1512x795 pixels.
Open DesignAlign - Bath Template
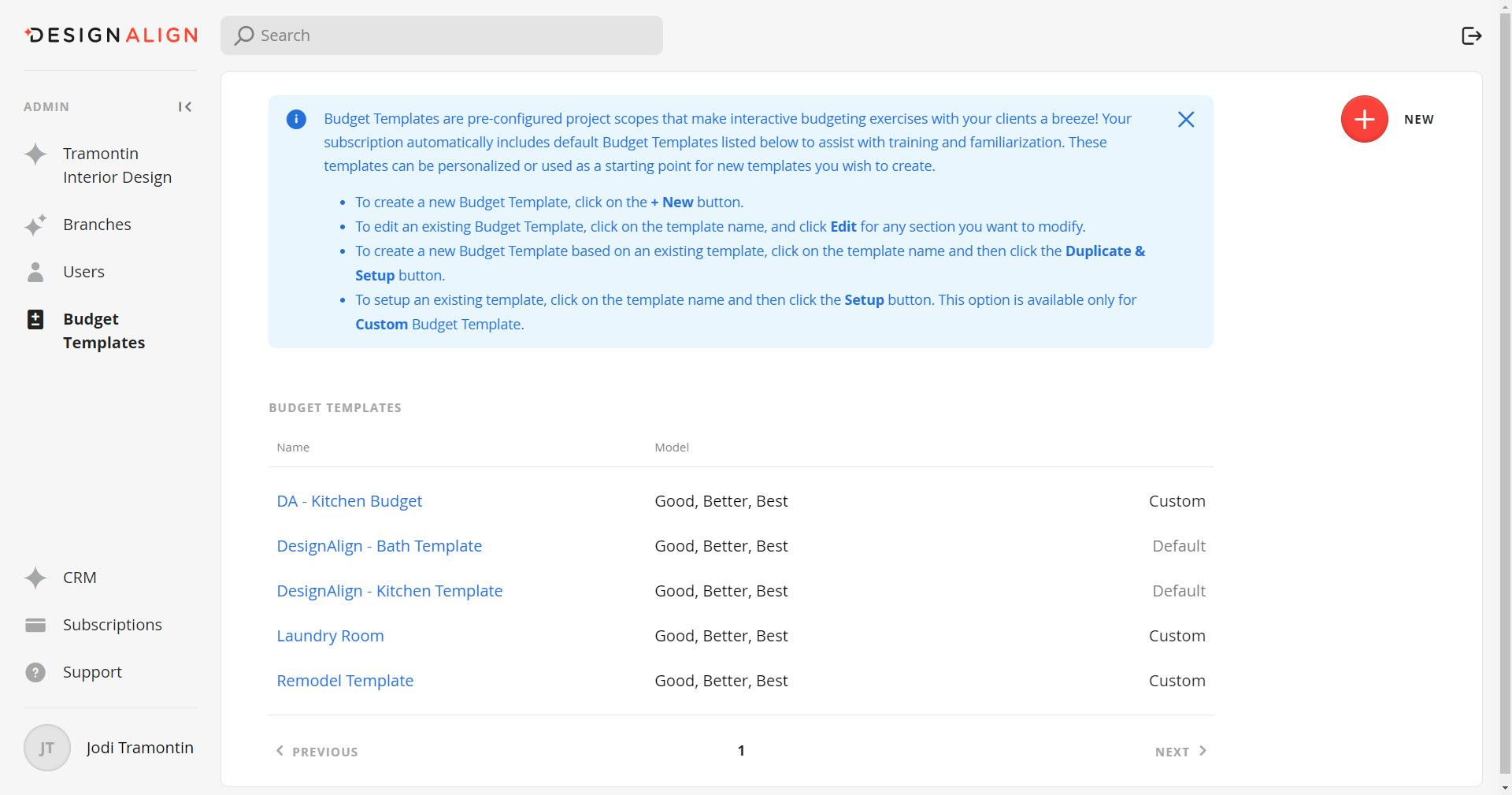click(x=379, y=546)
